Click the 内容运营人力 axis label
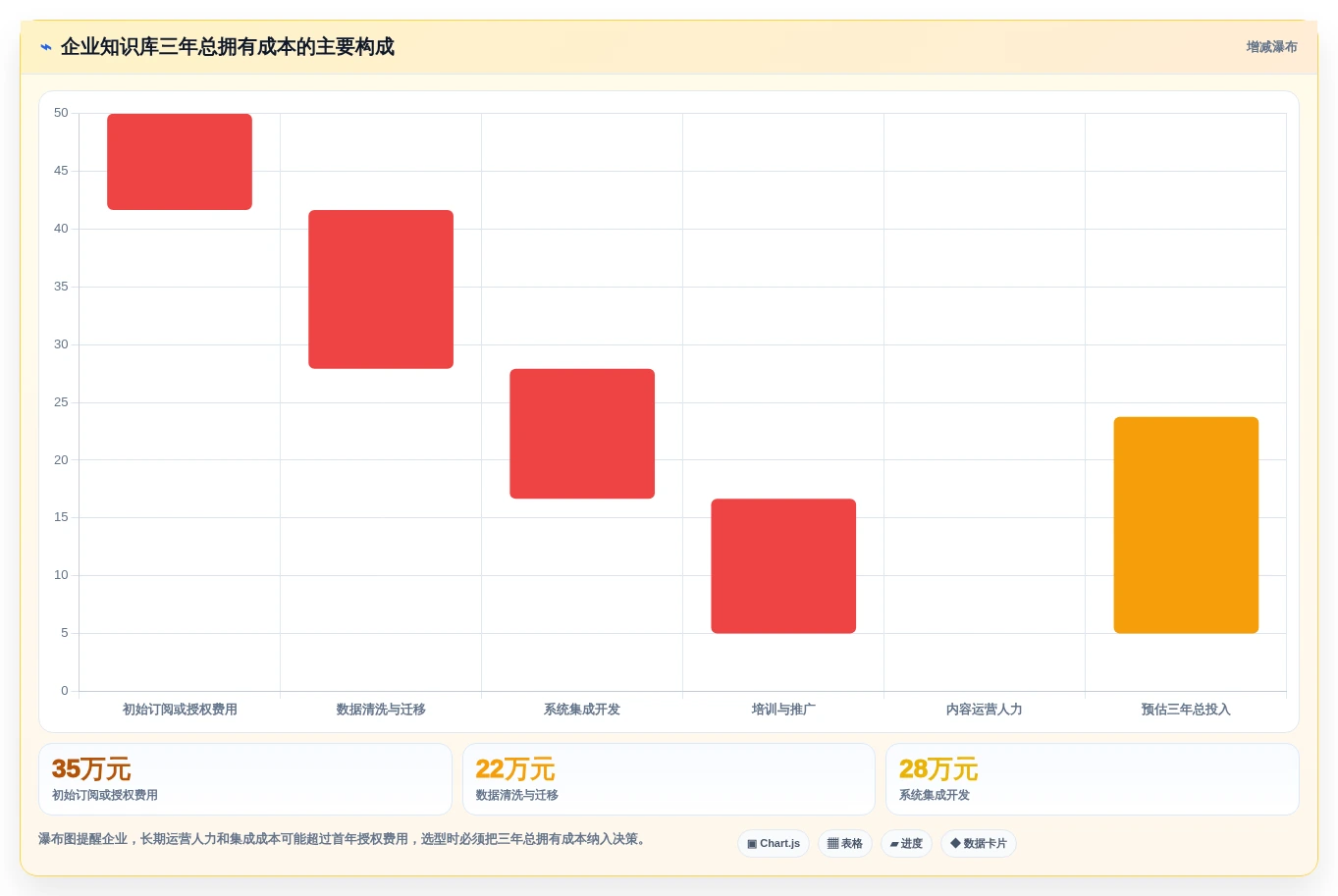 985,710
